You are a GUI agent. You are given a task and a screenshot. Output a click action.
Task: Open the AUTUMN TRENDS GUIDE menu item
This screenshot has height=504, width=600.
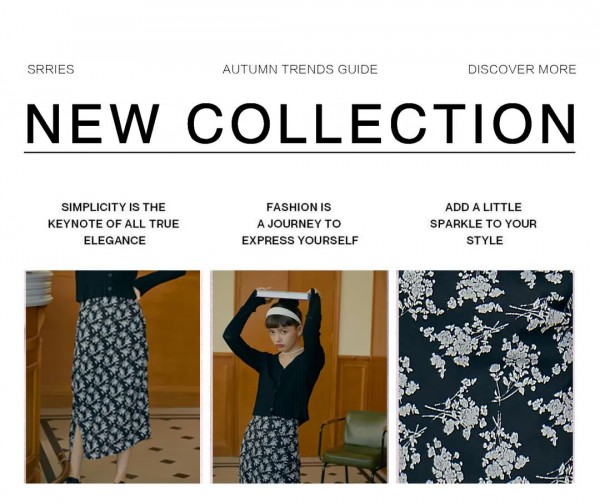[300, 69]
